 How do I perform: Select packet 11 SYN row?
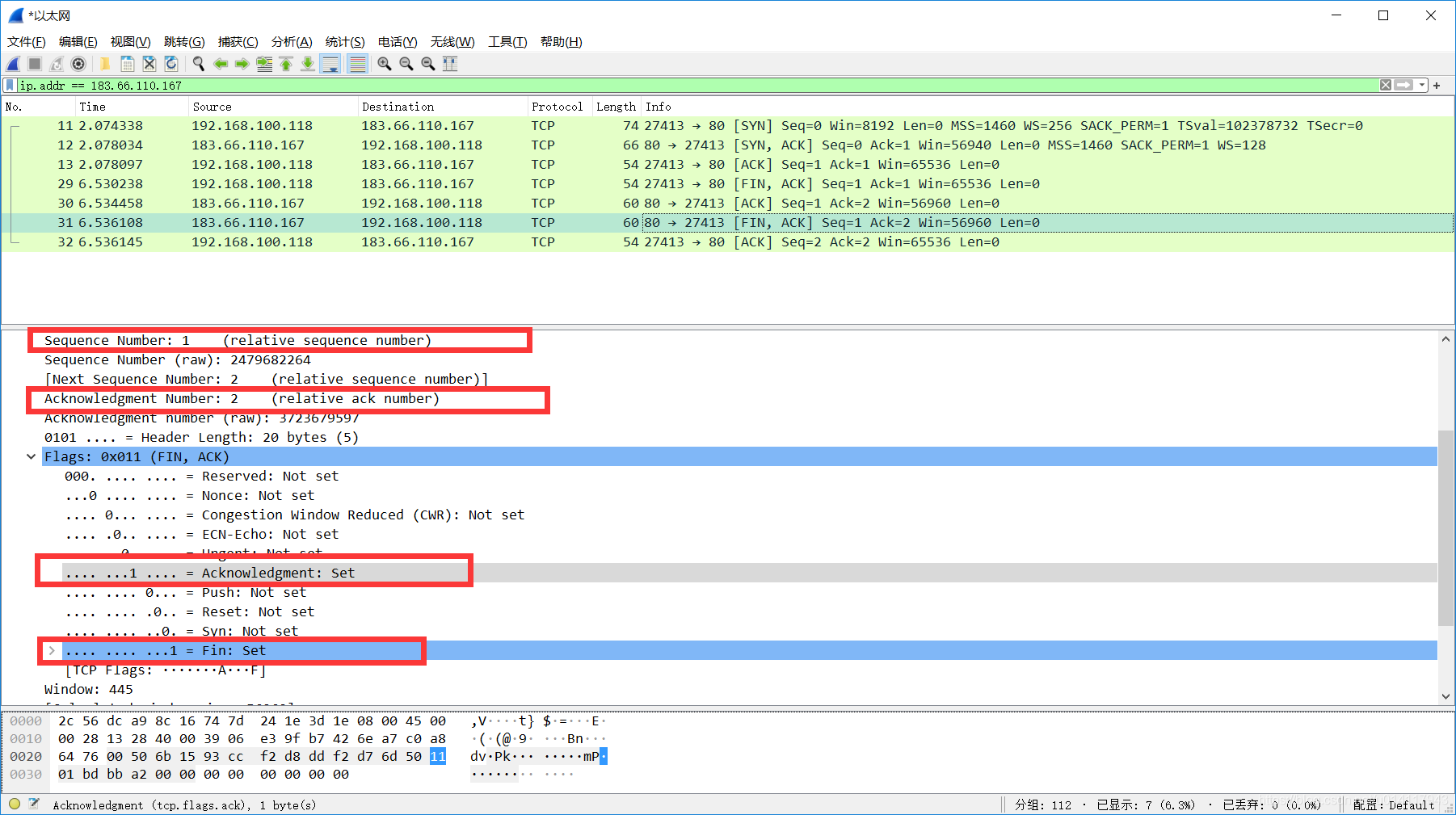coord(727,126)
